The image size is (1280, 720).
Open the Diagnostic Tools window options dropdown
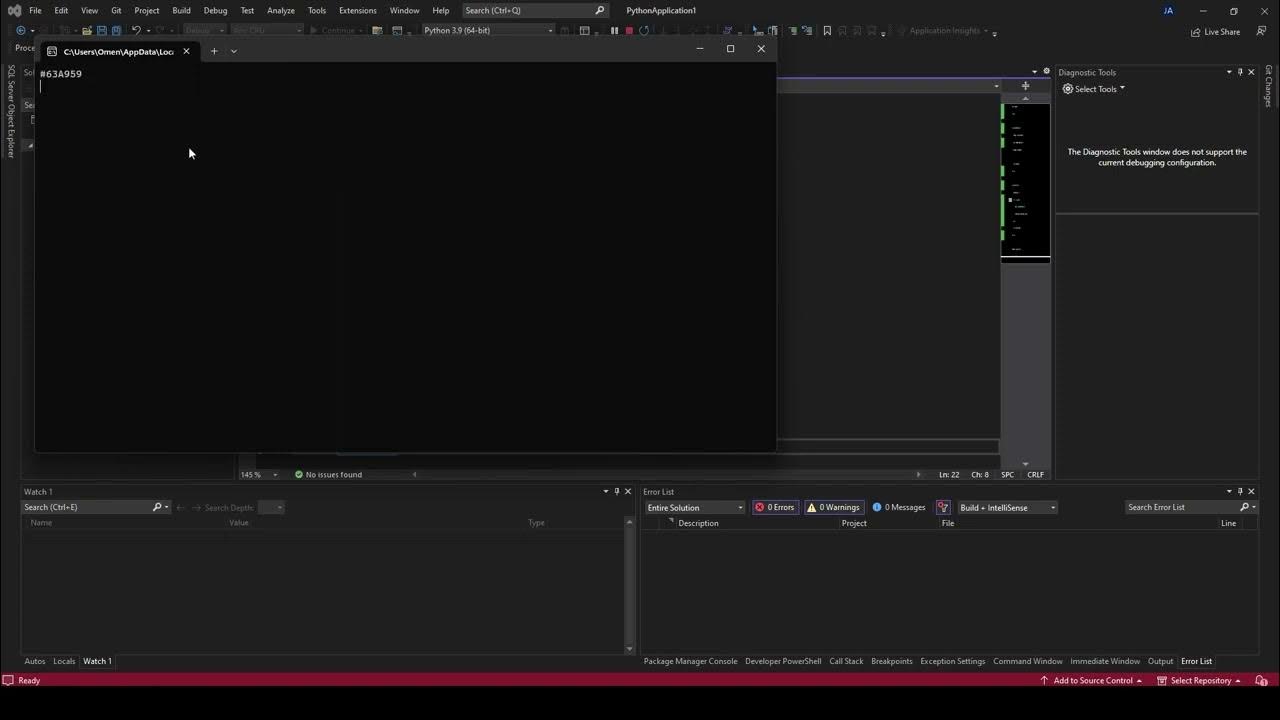1229,72
